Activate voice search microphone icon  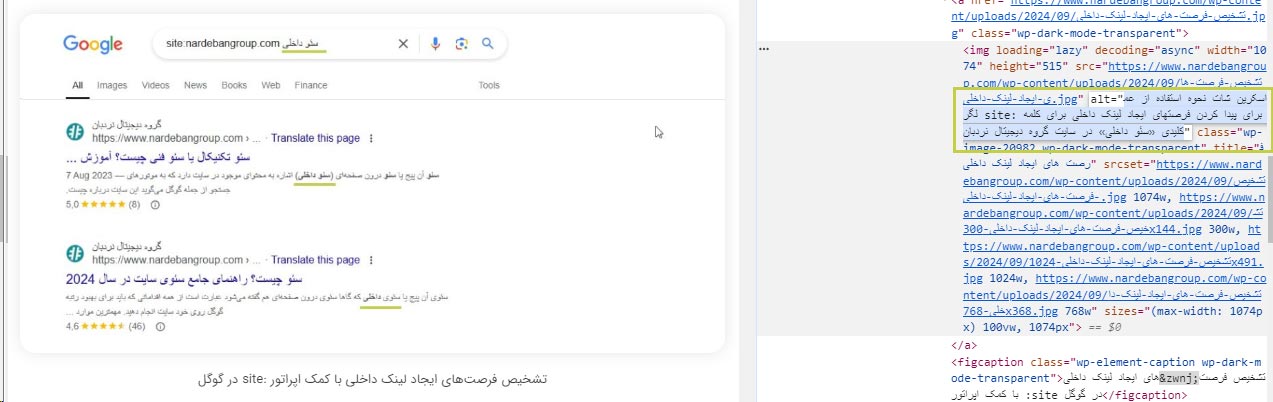tap(435, 44)
